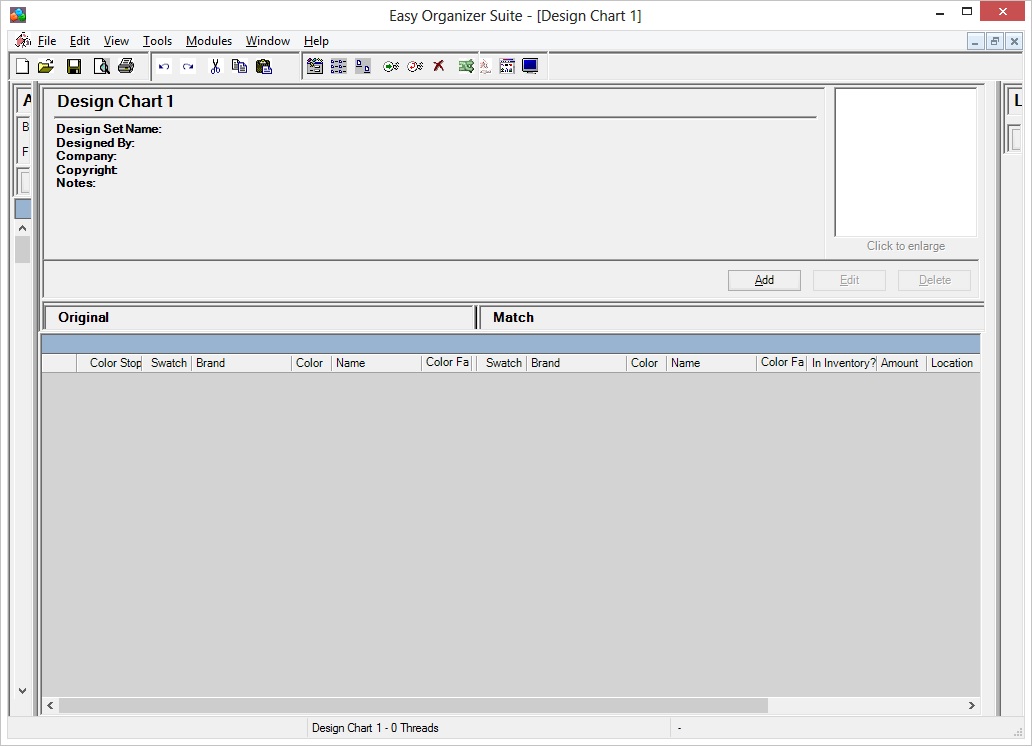Viewport: 1032px width, 746px height.
Task: Open a file with the folder icon
Action: click(x=46, y=67)
